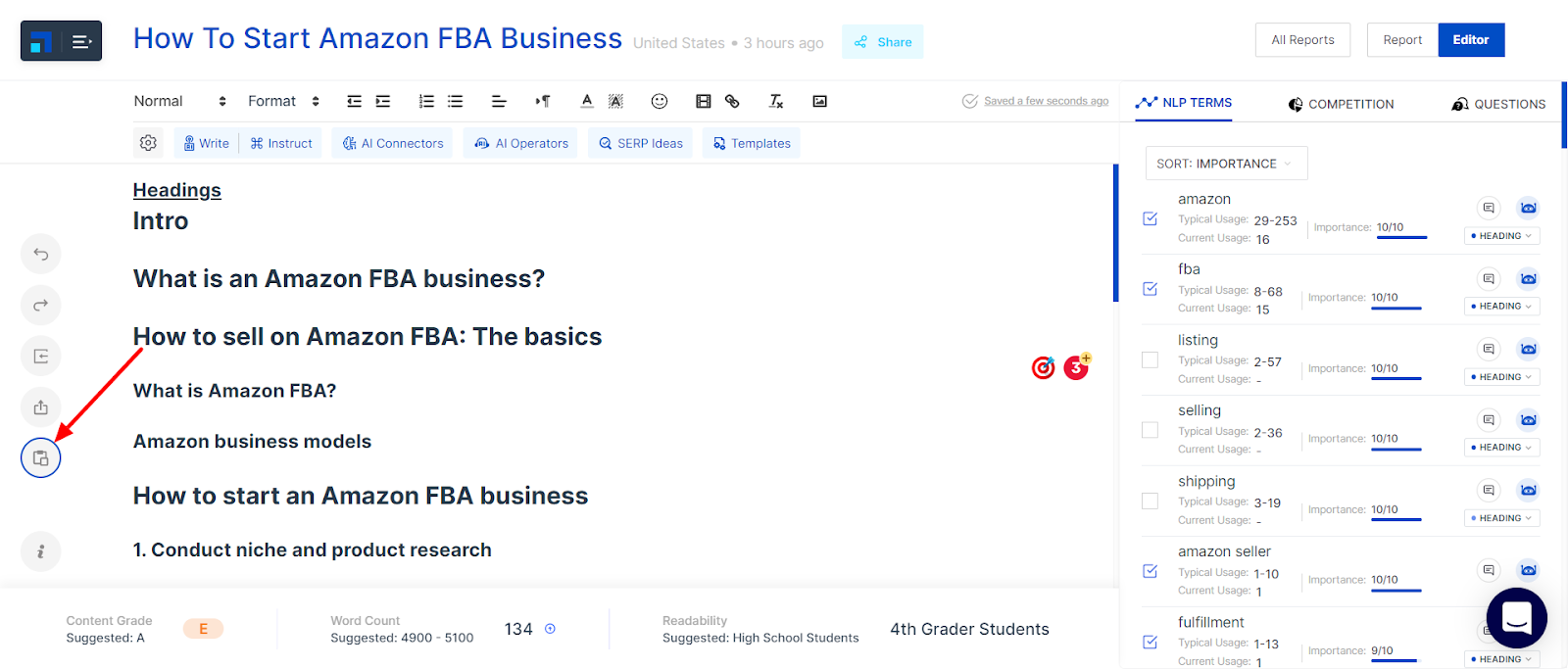Open Templates
This screenshot has height=669, width=1568.
752,143
